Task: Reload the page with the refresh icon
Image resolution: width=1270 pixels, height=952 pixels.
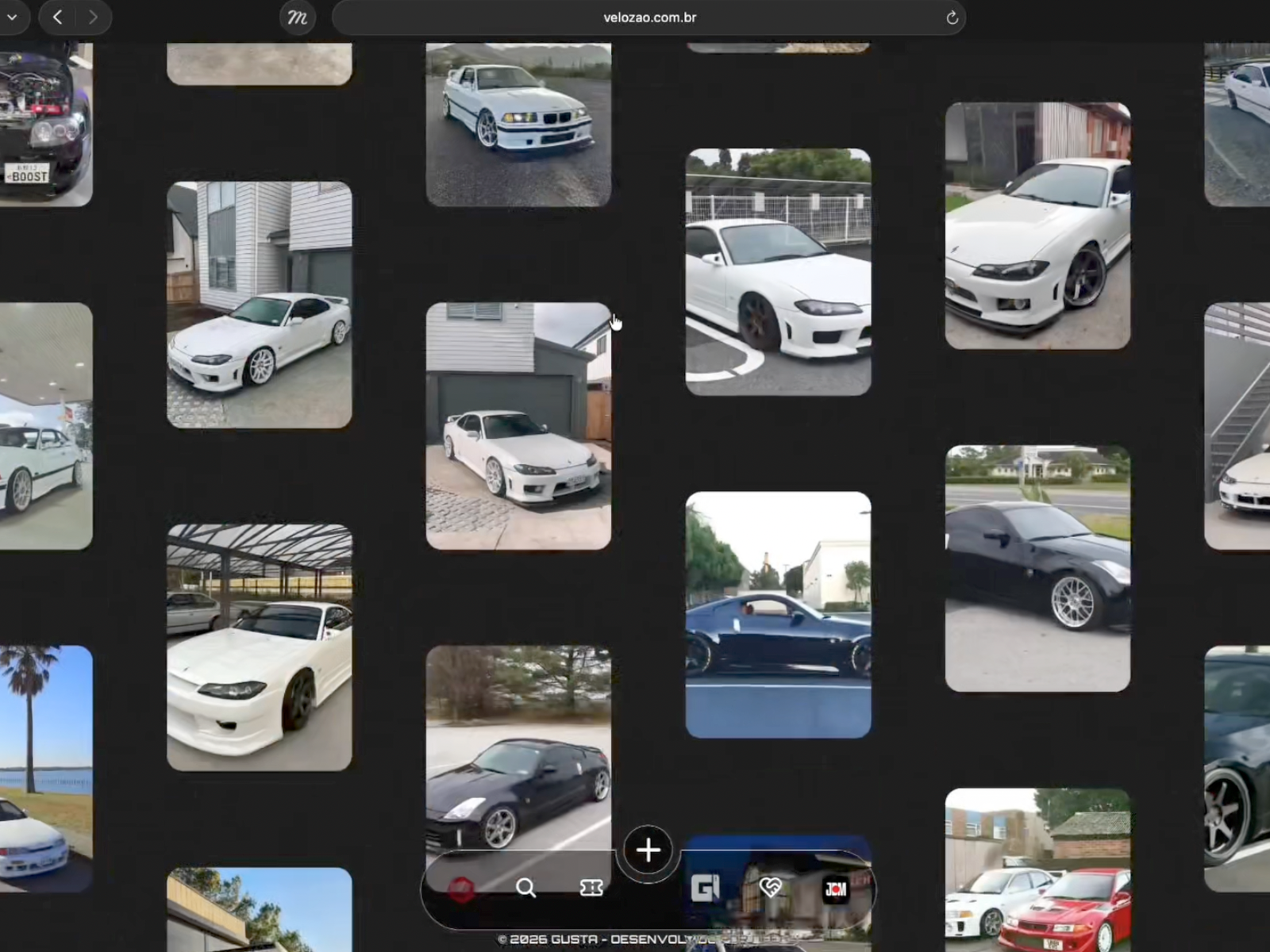Action: click(952, 17)
